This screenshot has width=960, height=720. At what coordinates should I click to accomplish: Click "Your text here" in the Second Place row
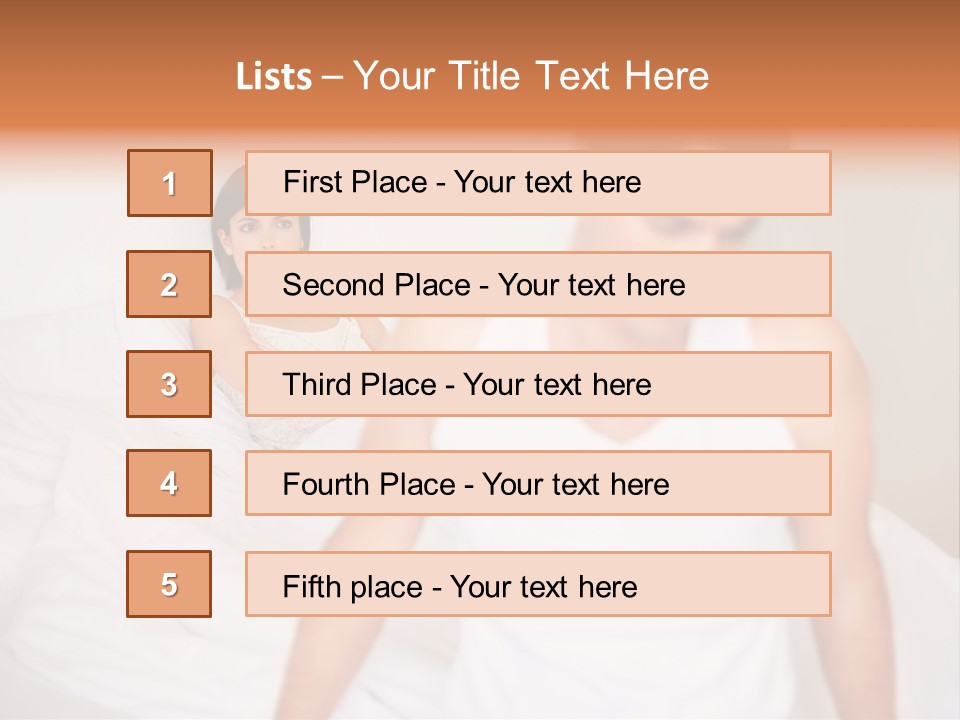[x=591, y=285]
